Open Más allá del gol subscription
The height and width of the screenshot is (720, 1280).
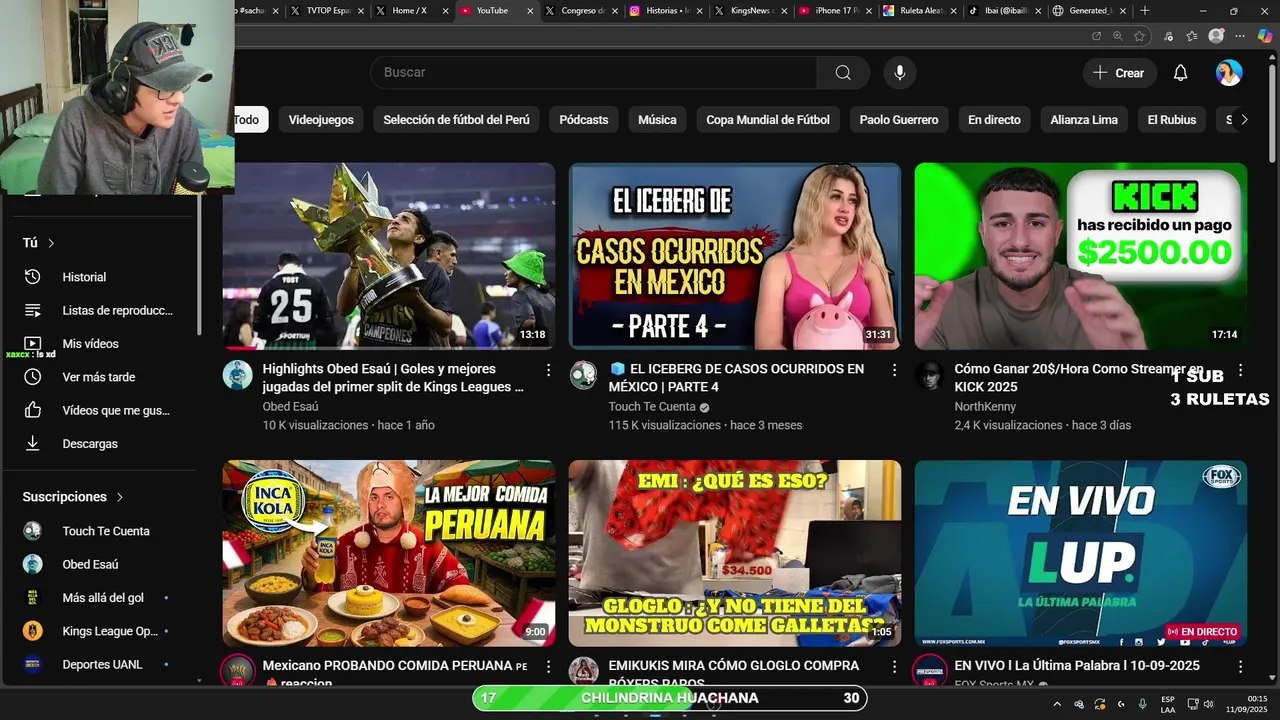click(100, 597)
